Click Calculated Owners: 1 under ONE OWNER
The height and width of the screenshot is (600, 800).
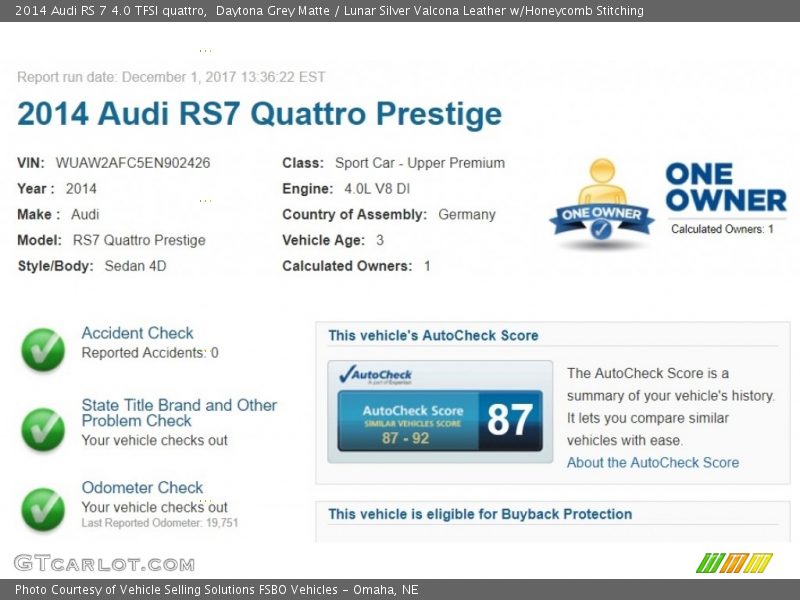(722, 229)
